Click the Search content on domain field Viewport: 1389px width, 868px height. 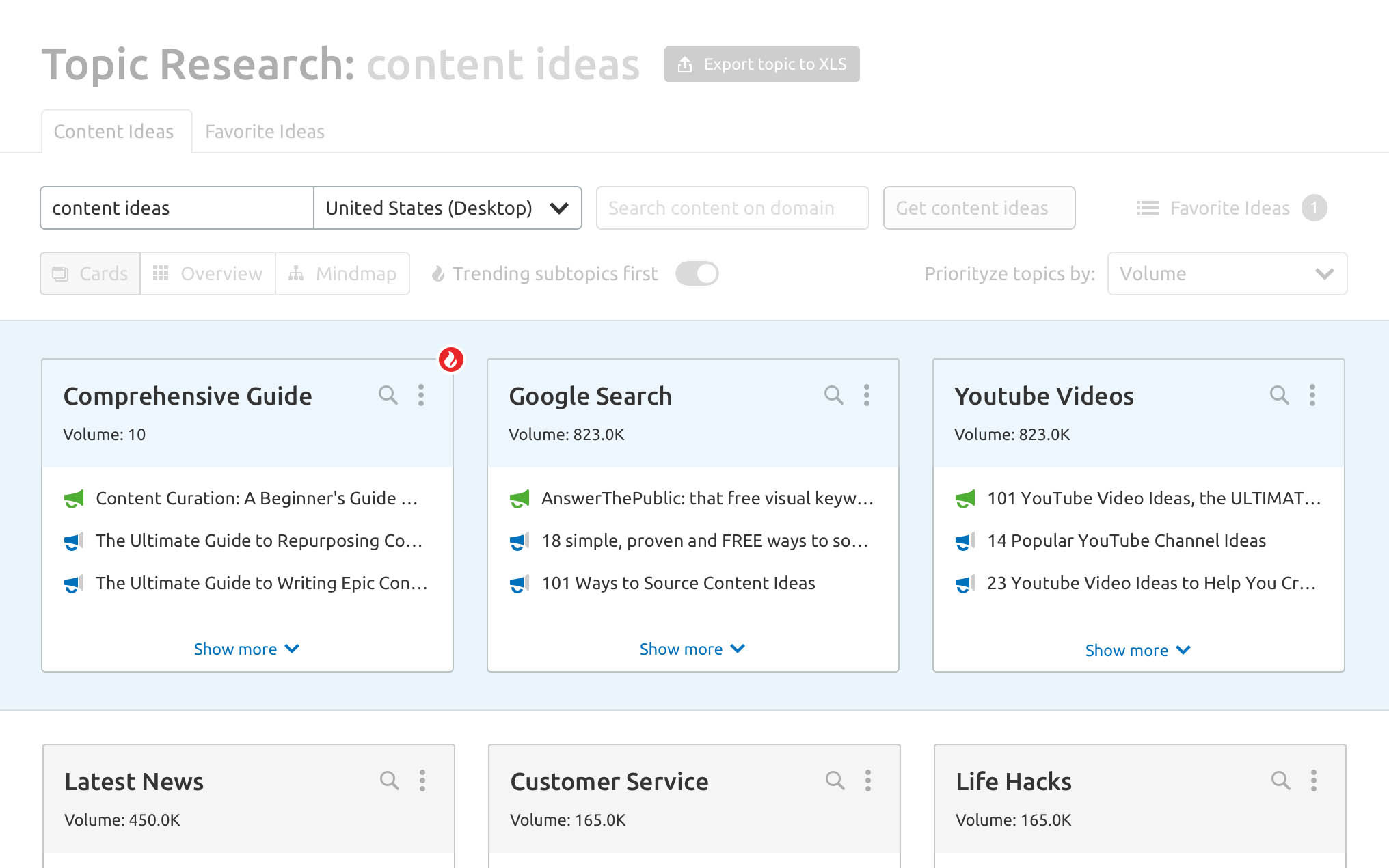732,208
